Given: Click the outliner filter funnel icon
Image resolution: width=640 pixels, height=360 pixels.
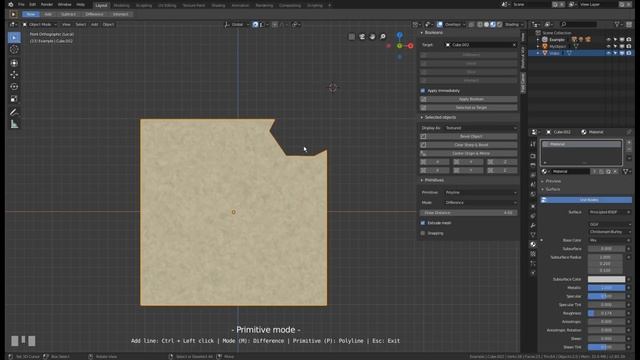Looking at the screenshot, I should click(x=618, y=24).
